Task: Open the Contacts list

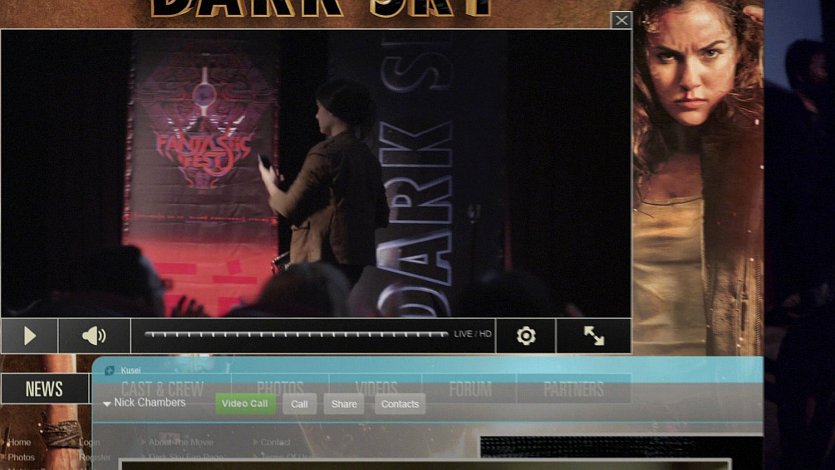Action: (400, 404)
